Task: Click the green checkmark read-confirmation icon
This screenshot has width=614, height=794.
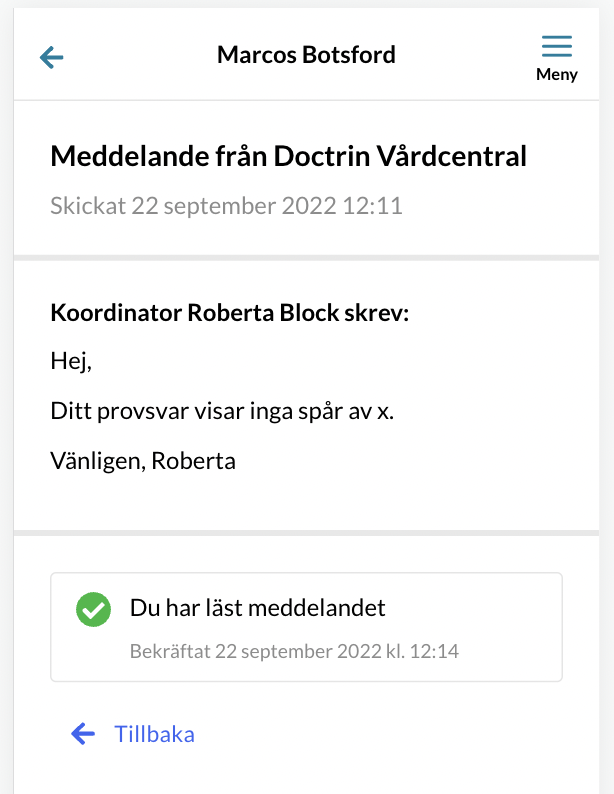Action: 94,609
